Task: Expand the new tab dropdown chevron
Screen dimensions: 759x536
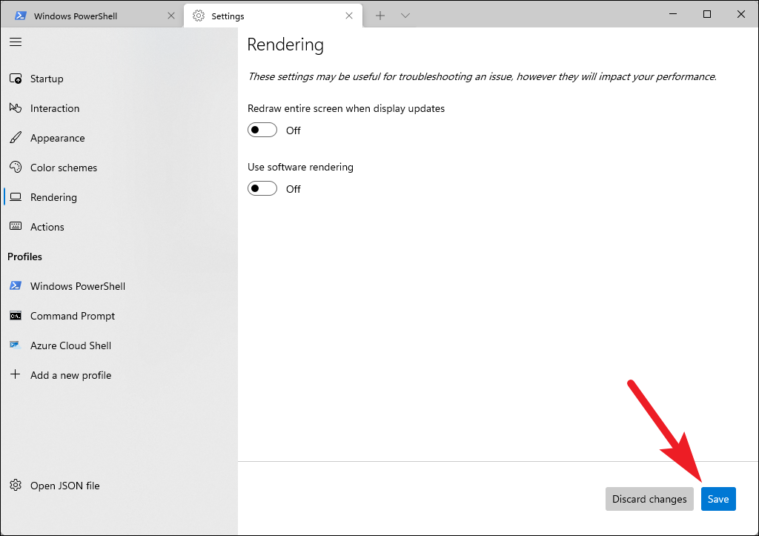Action: tap(405, 16)
